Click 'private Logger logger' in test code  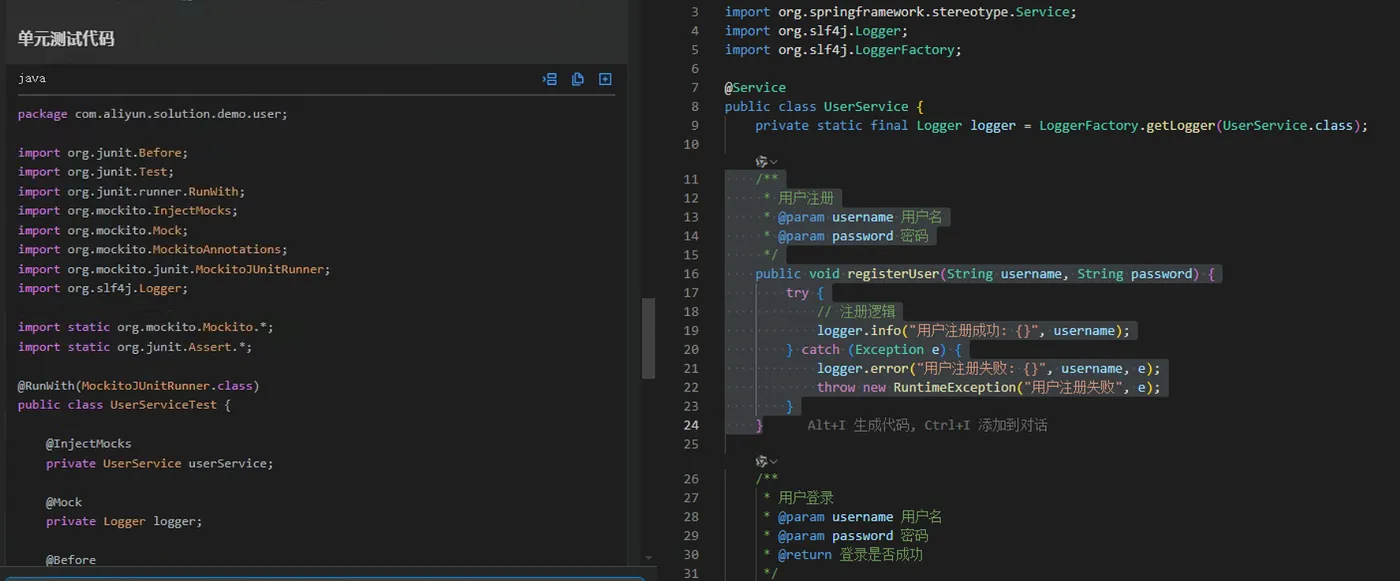[x=124, y=521]
